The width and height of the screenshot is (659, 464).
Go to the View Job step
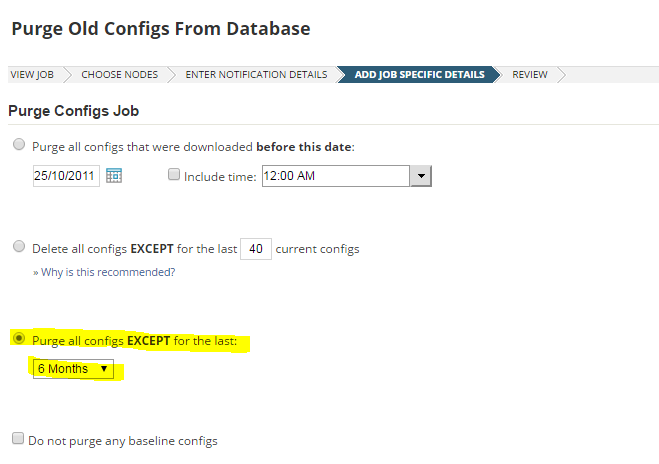(x=32, y=75)
